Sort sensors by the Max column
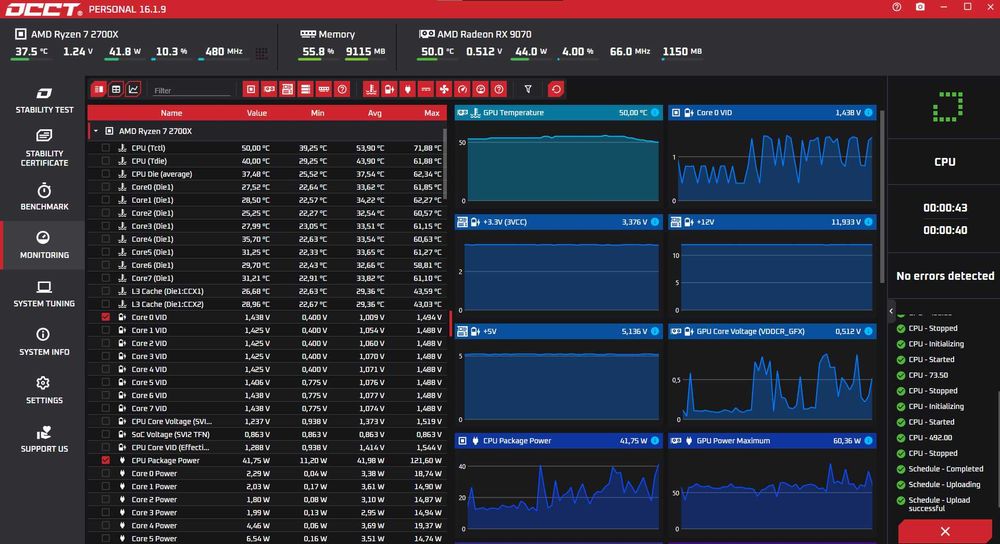 (x=432, y=113)
